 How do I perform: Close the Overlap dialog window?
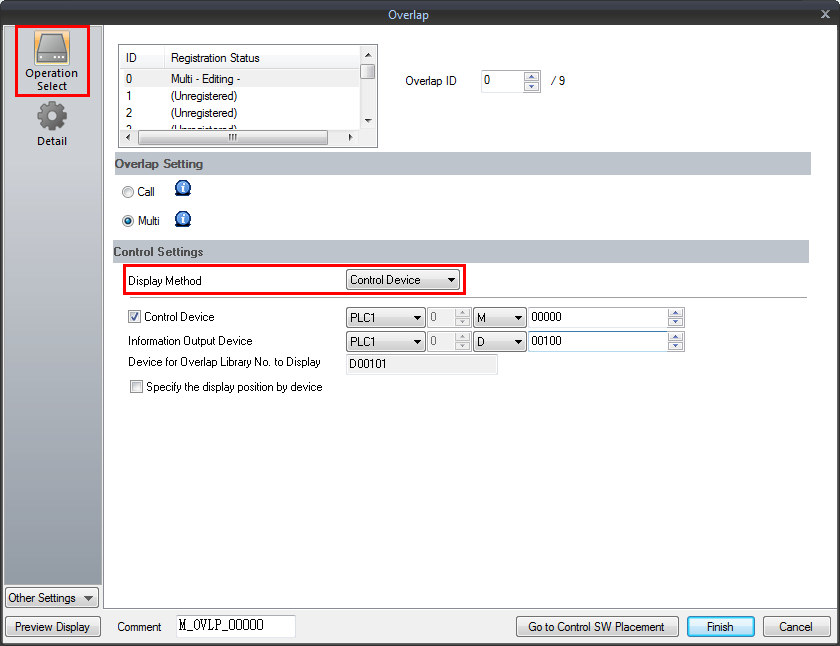(825, 13)
